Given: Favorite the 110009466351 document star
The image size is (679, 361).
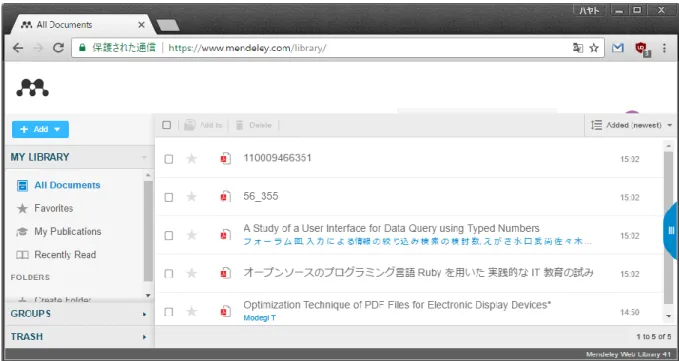Looking at the screenshot, I should [x=191, y=158].
